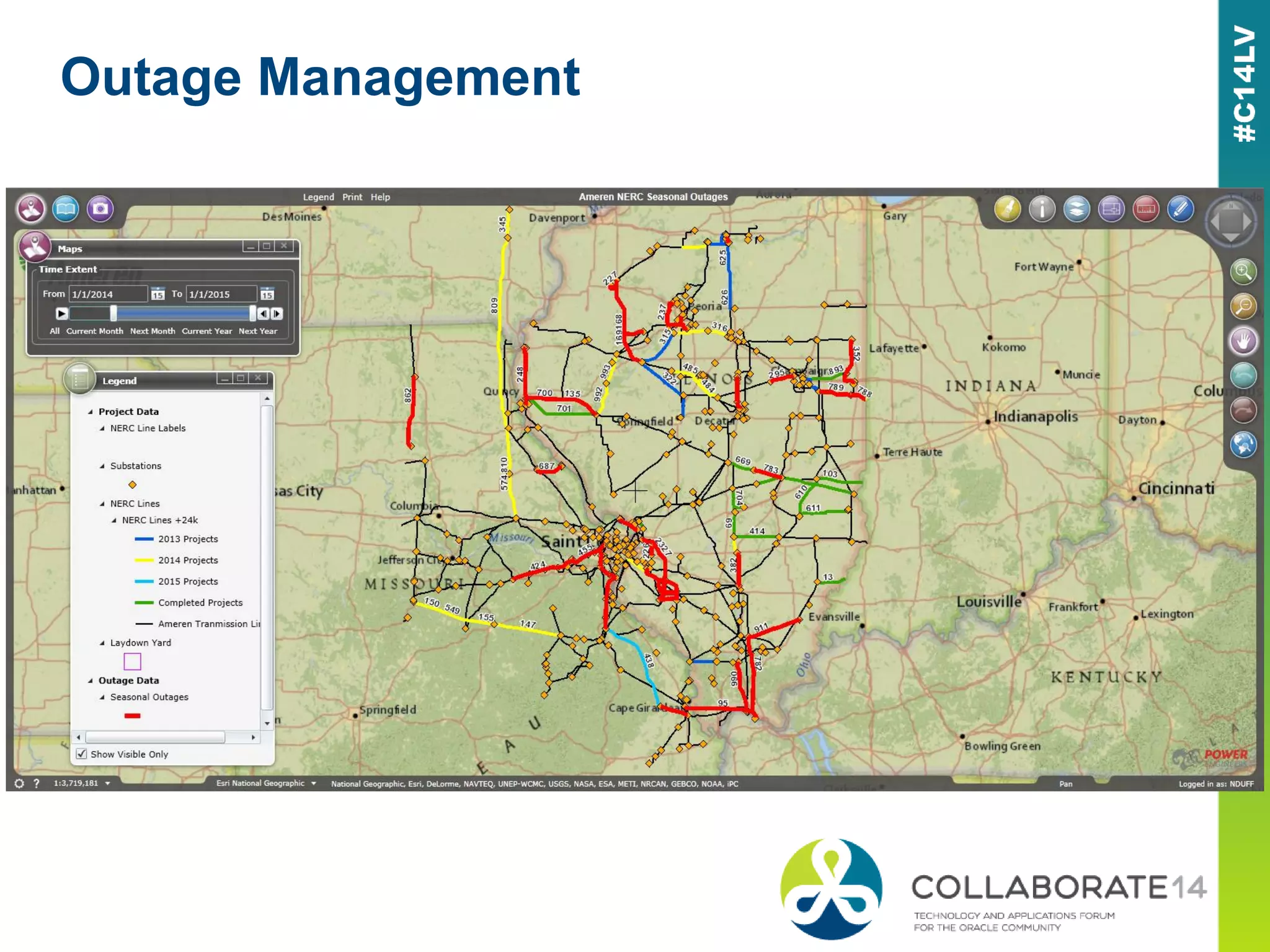
Task: Click the purple camera snapshot icon
Action: click(100, 209)
